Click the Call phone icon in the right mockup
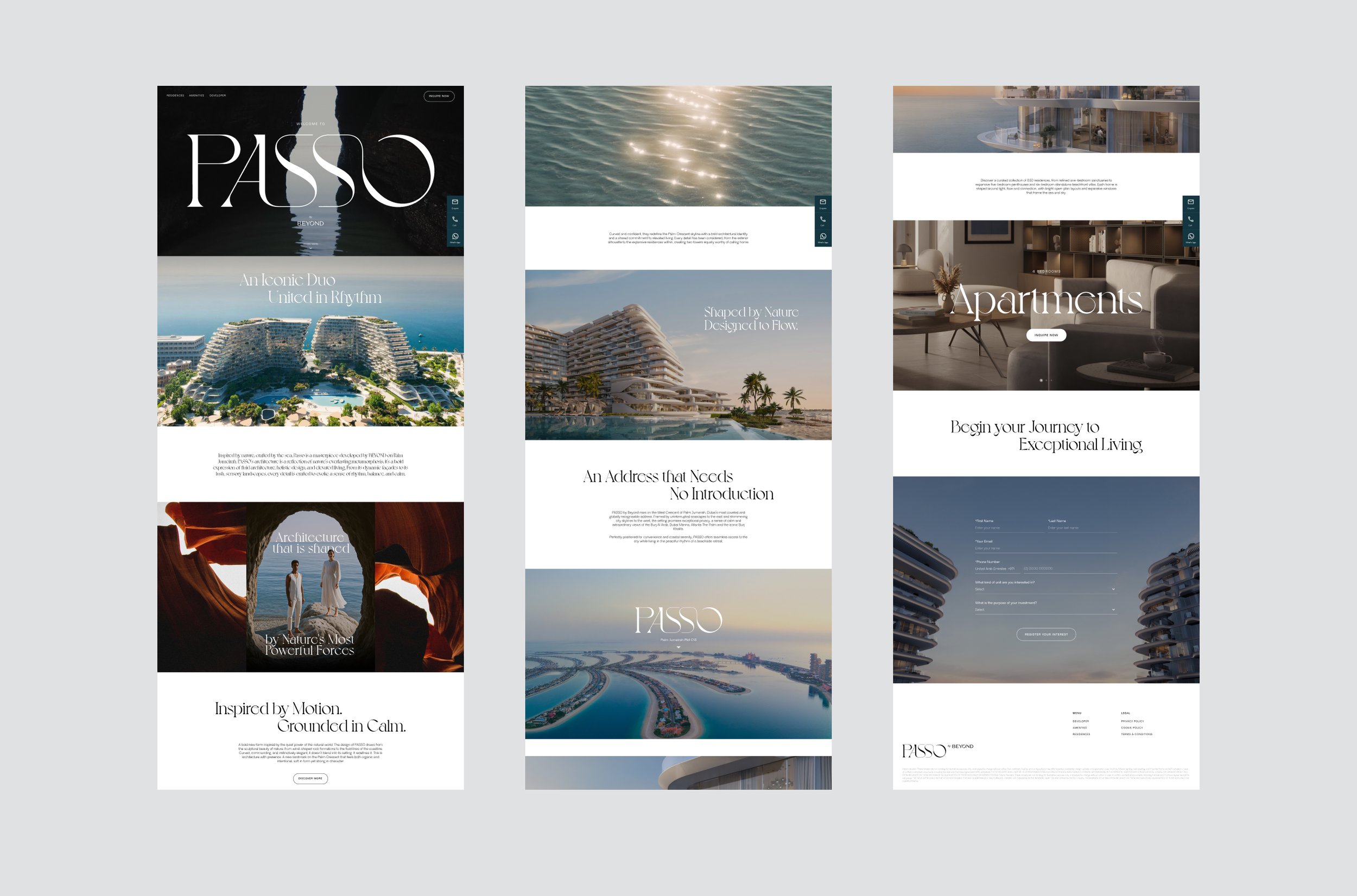Viewport: 1357px width, 896px height. pos(1191,219)
